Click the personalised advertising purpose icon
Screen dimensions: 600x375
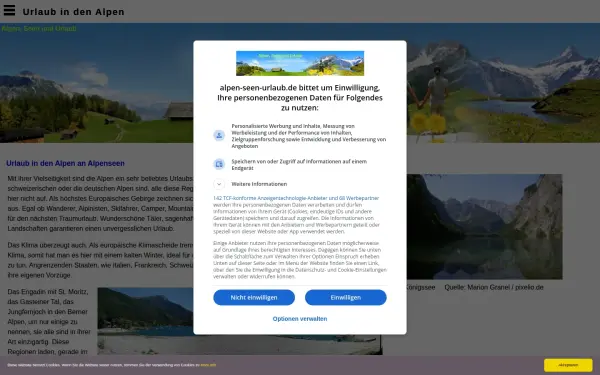click(x=219, y=135)
